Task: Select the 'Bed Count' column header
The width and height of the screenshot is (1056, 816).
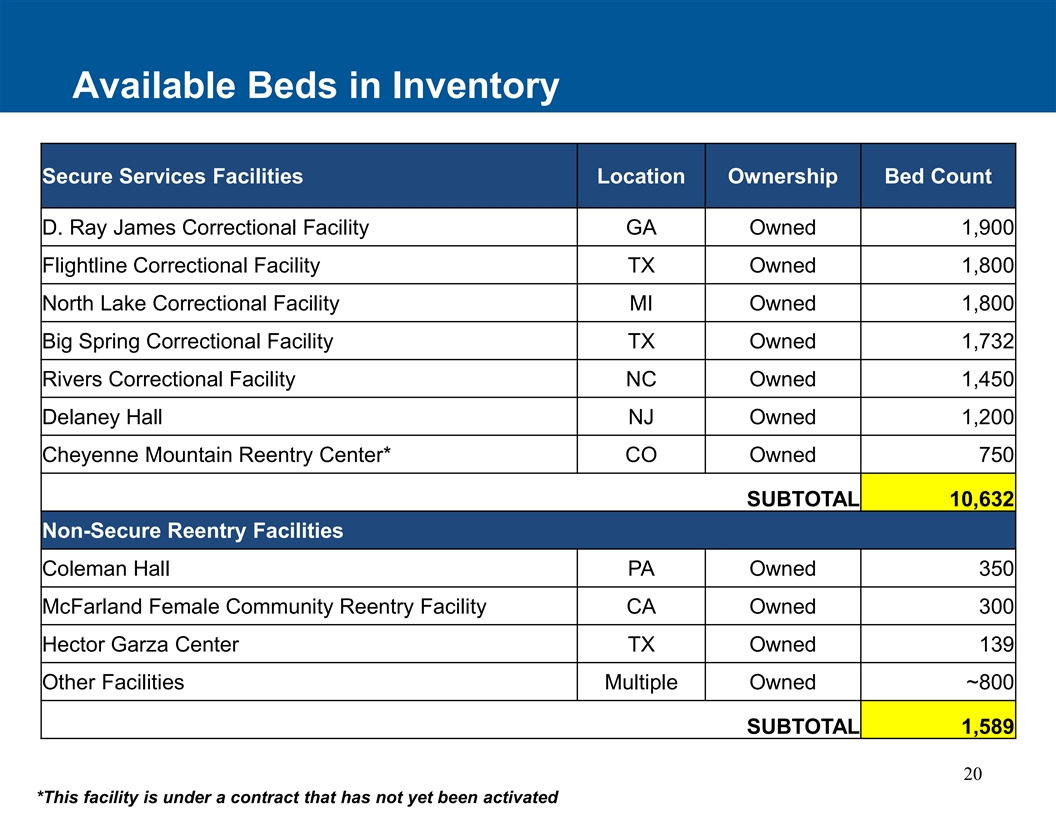Action: [938, 177]
